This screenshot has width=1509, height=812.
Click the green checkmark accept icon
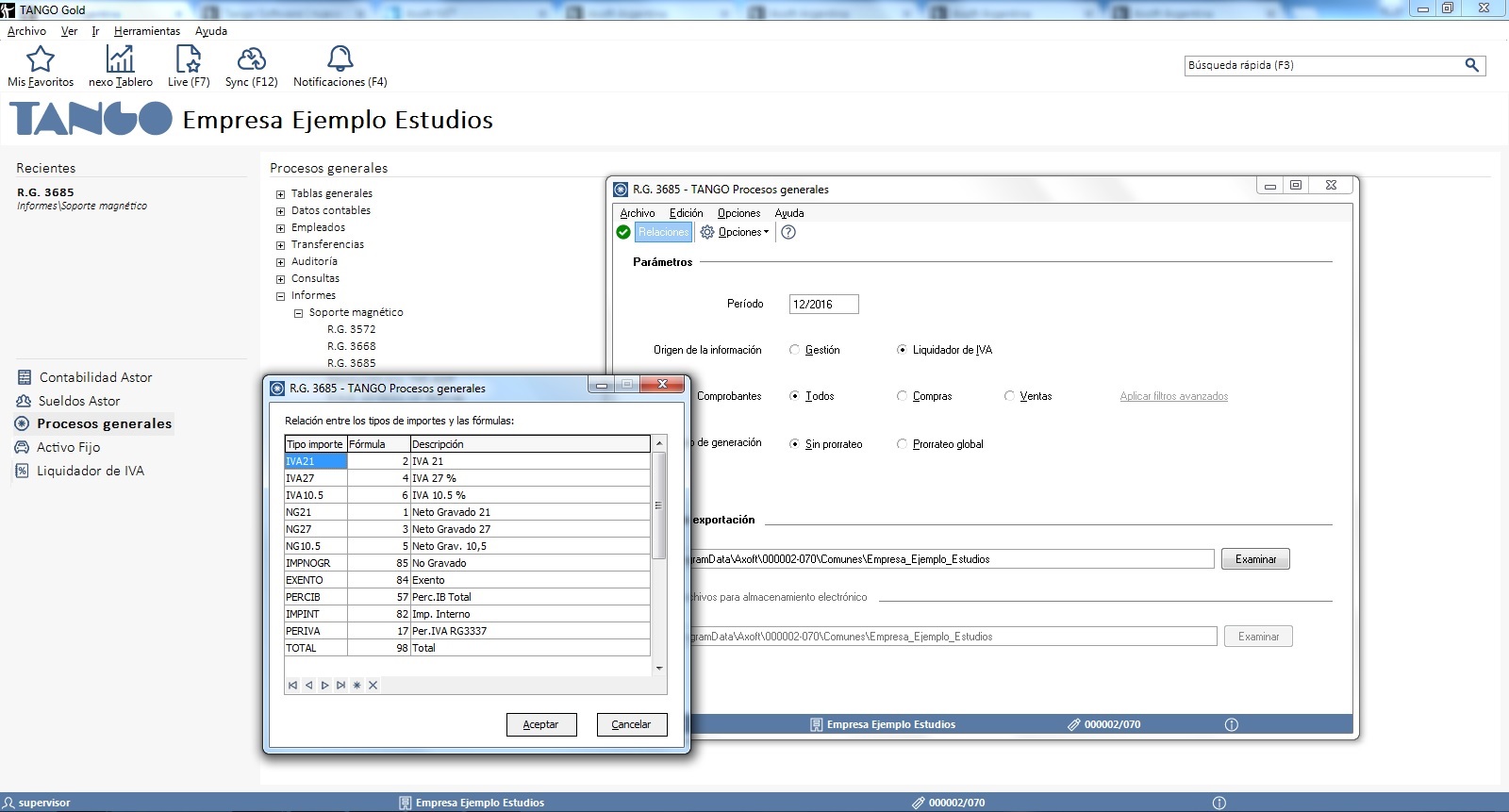coord(623,232)
